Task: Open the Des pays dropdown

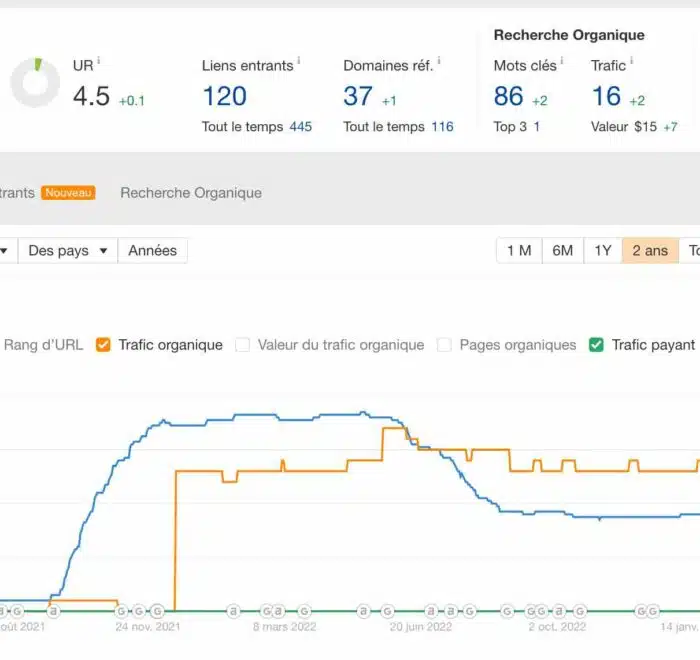Action: [67, 251]
